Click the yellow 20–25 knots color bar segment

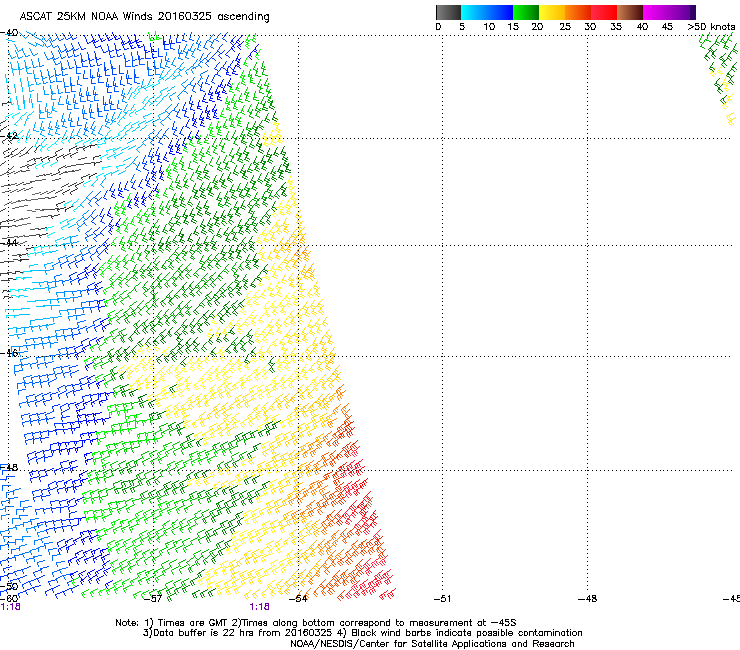pyautogui.click(x=552, y=12)
